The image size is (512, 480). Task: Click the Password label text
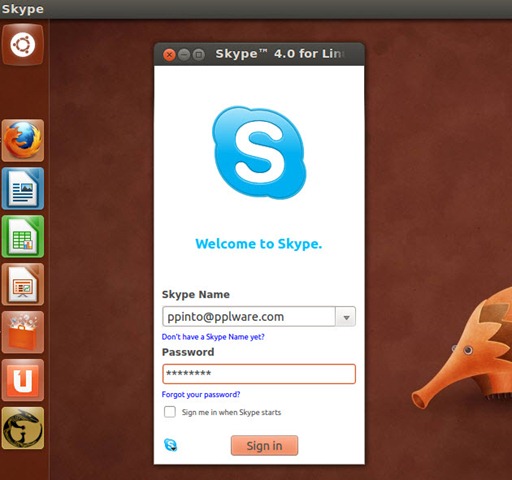(x=188, y=352)
